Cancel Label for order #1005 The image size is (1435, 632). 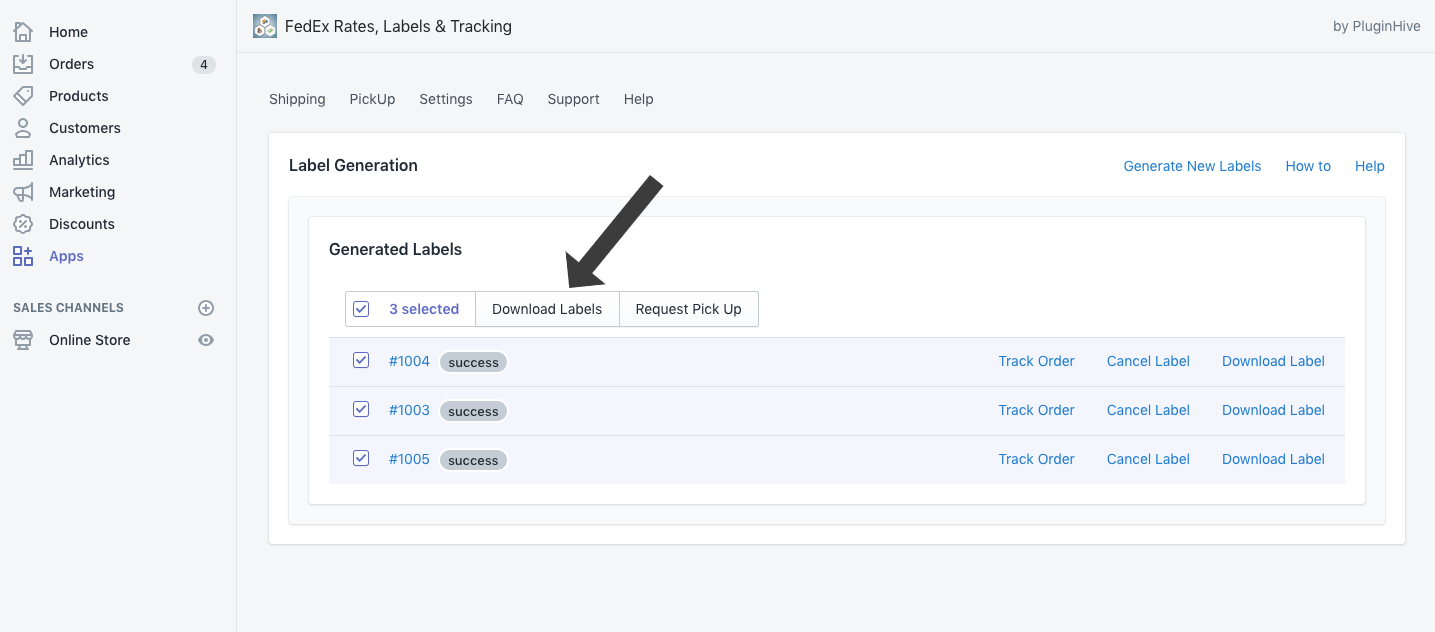coord(1148,459)
